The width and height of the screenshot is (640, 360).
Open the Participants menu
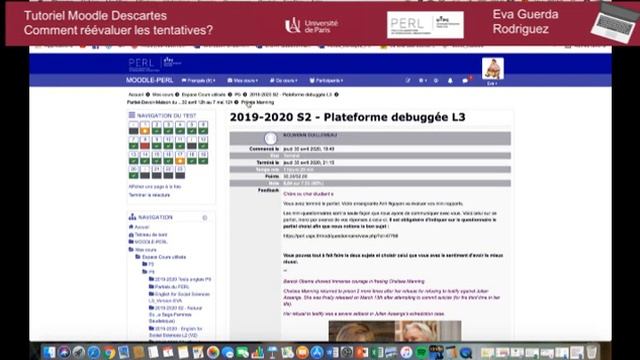(x=326, y=80)
